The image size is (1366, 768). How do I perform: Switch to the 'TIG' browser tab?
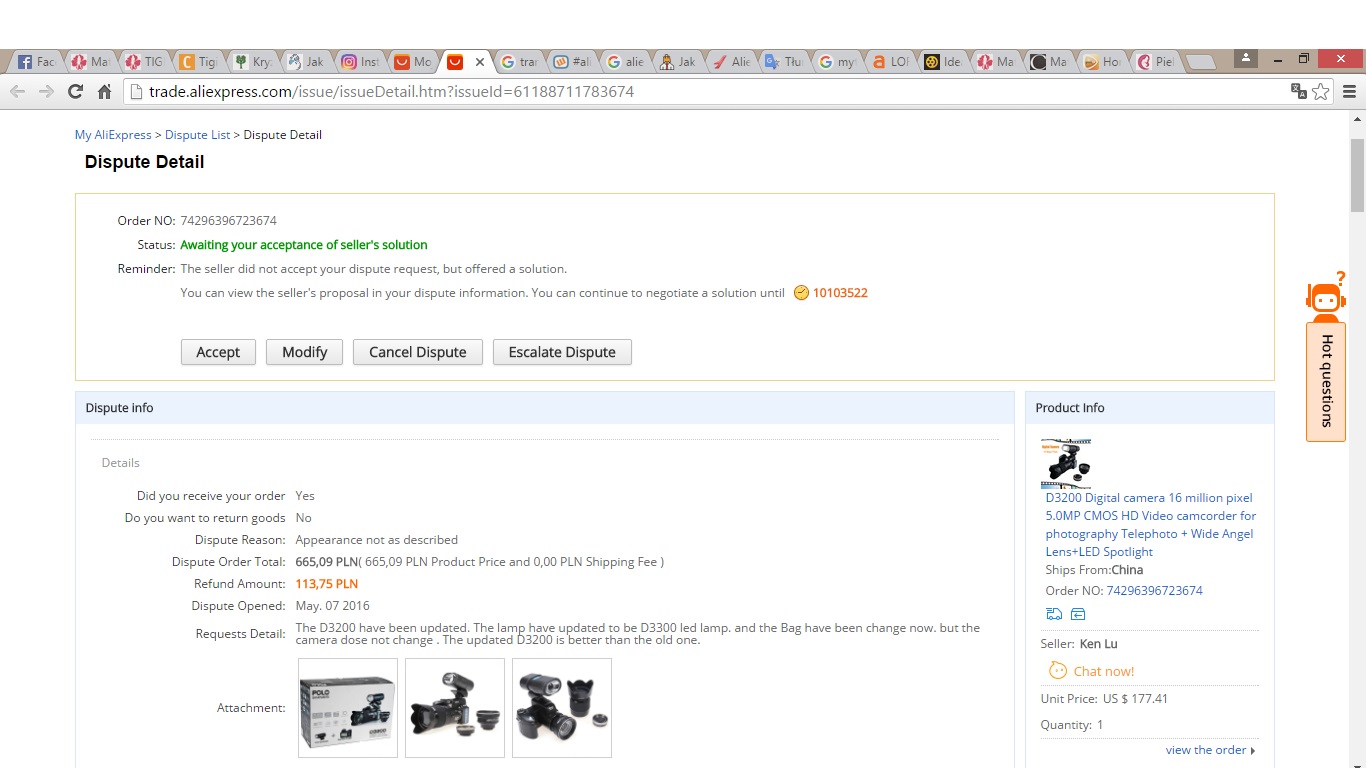coord(144,62)
